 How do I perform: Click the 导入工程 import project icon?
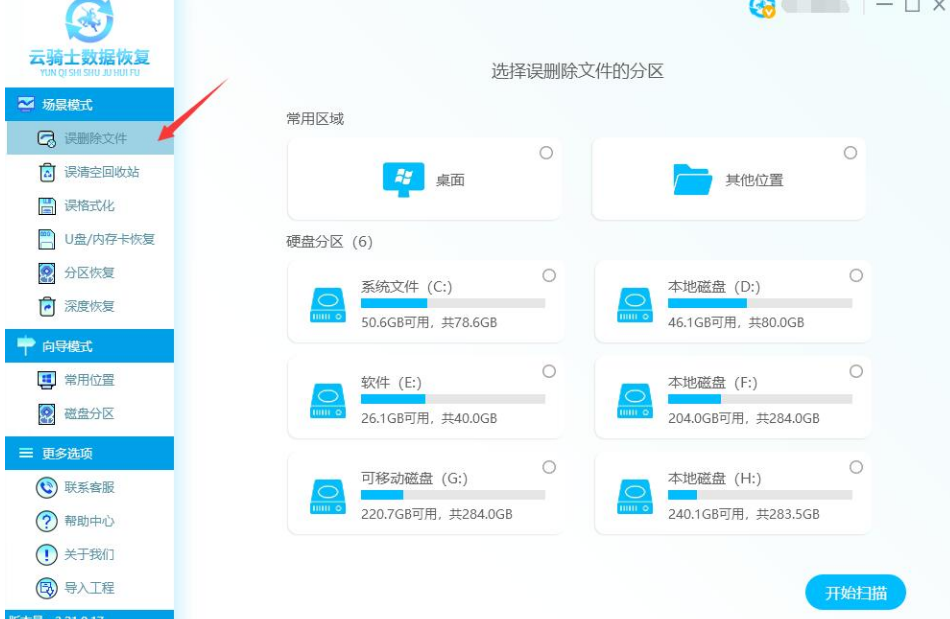click(47, 588)
